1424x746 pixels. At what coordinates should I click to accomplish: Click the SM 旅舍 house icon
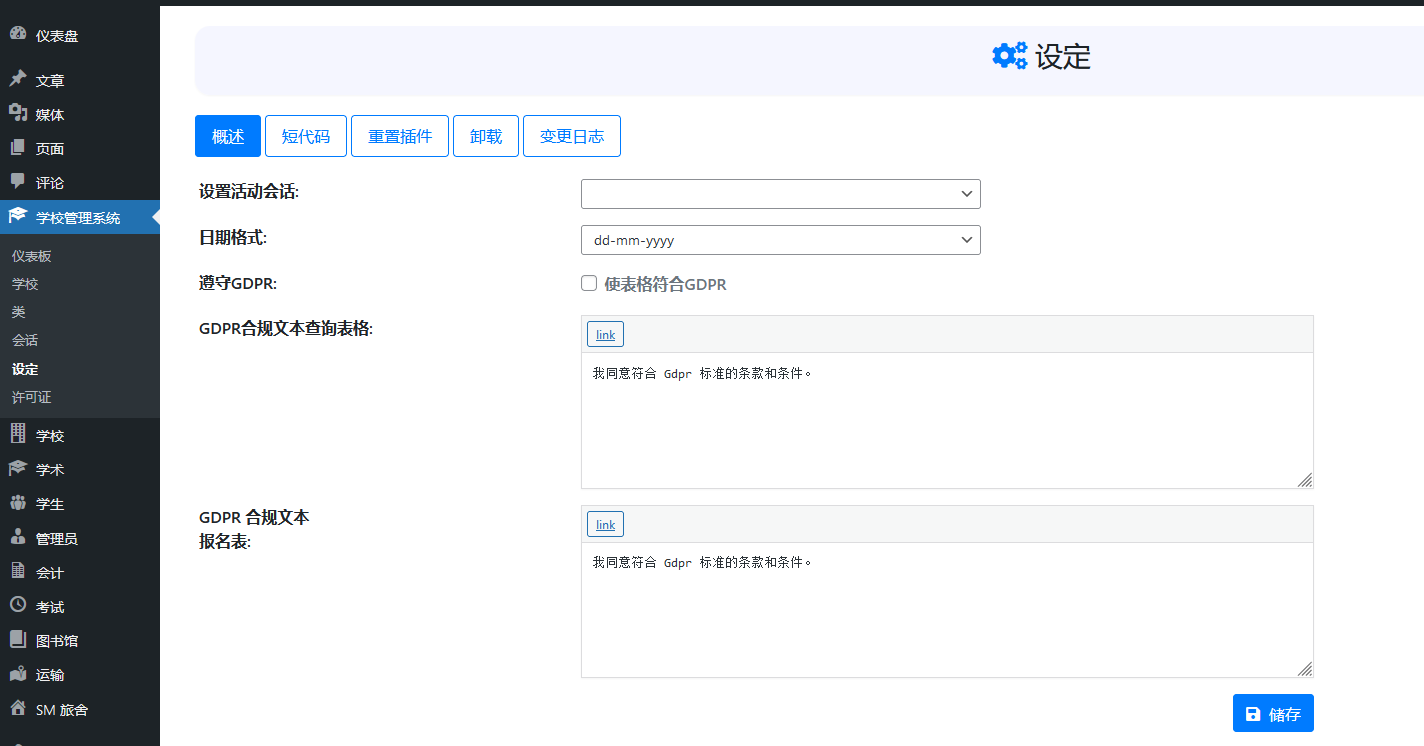[x=18, y=709]
